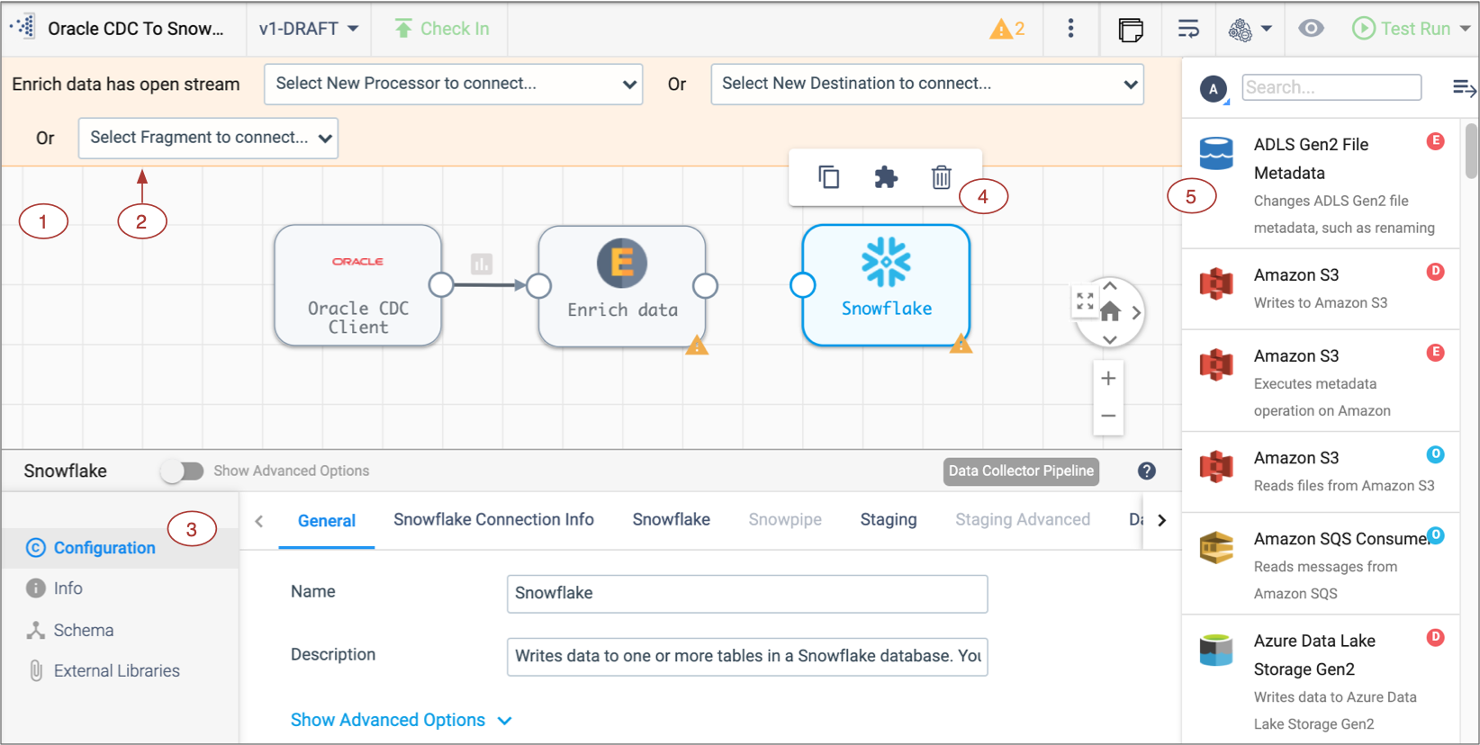
Task: Open the validation warnings indicator showing 2
Action: pyautogui.click(x=1007, y=29)
